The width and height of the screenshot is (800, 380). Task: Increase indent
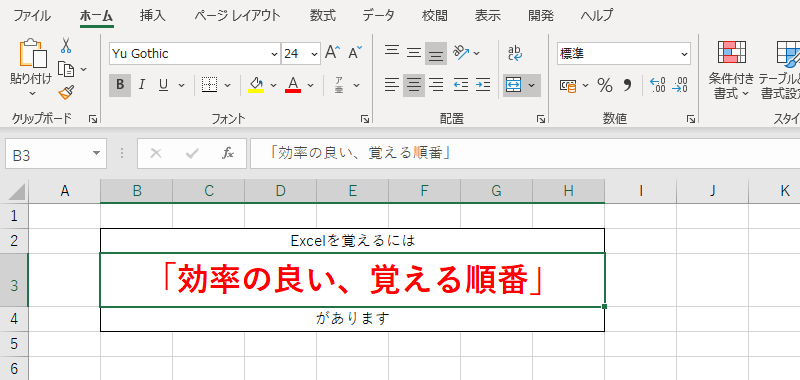(x=483, y=85)
